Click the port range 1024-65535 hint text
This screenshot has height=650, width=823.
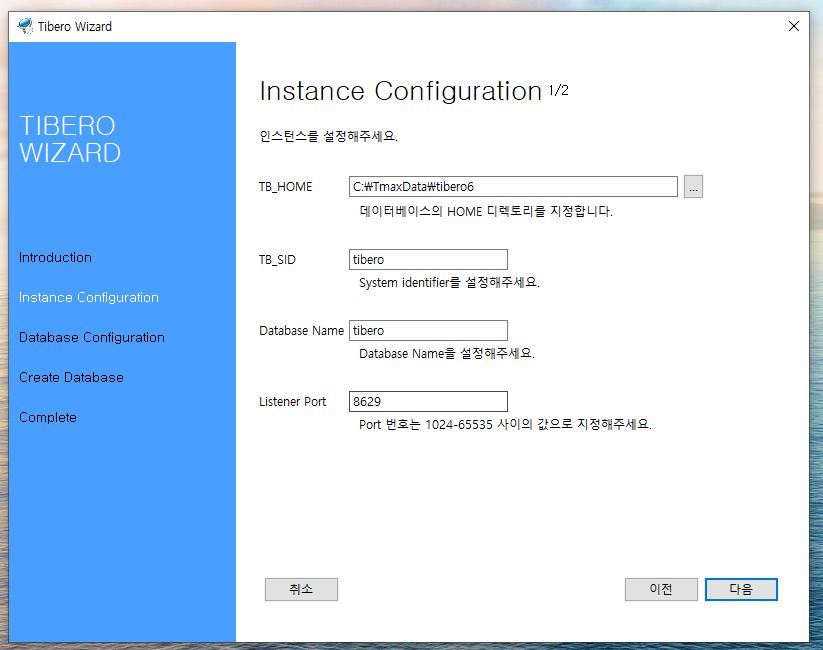[x=505, y=424]
